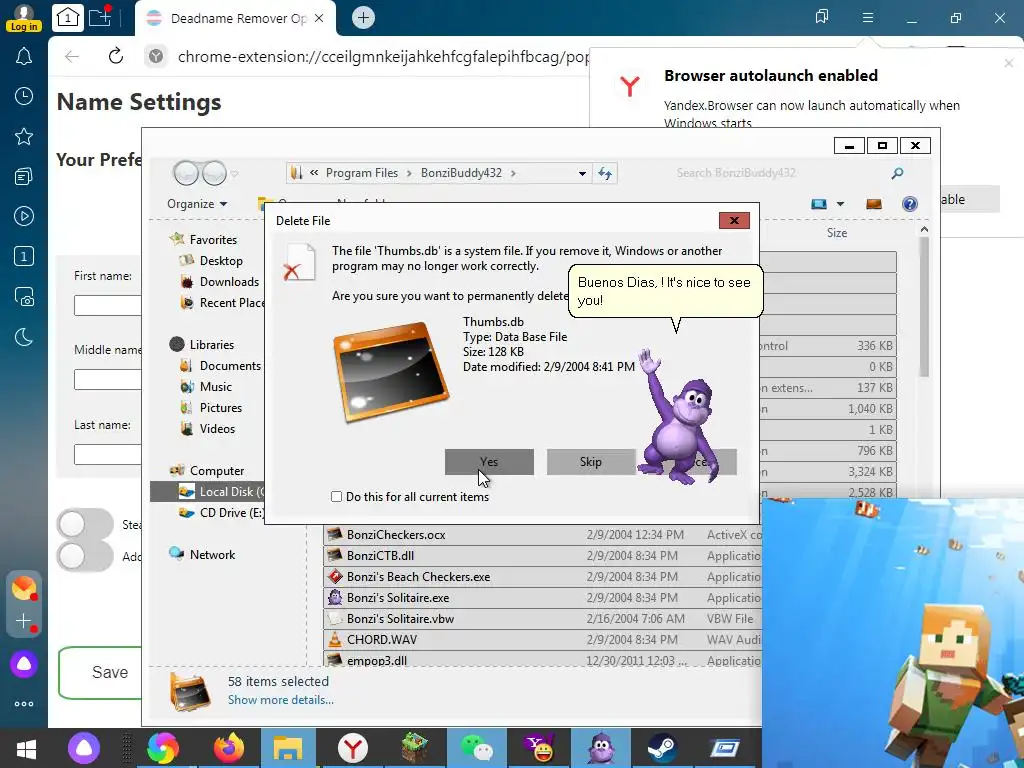
Task: Open notifications bell in Yandex sidebar
Action: point(24,56)
